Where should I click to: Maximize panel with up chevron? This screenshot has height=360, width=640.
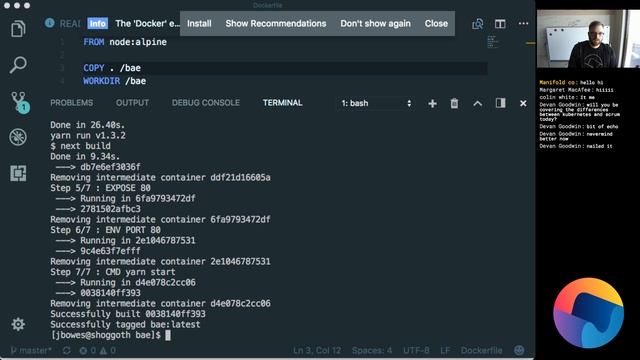[x=478, y=104]
